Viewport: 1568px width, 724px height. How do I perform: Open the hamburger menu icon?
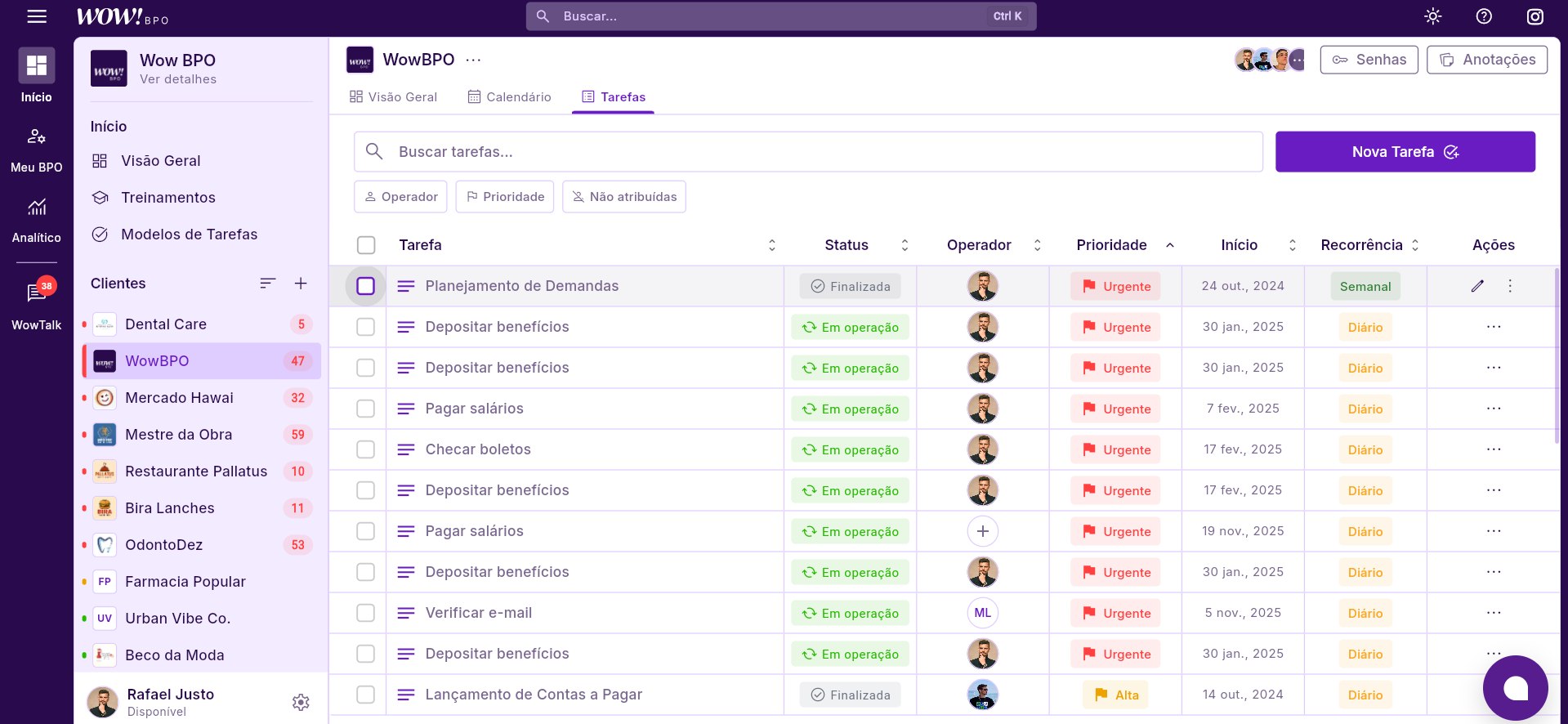click(37, 16)
